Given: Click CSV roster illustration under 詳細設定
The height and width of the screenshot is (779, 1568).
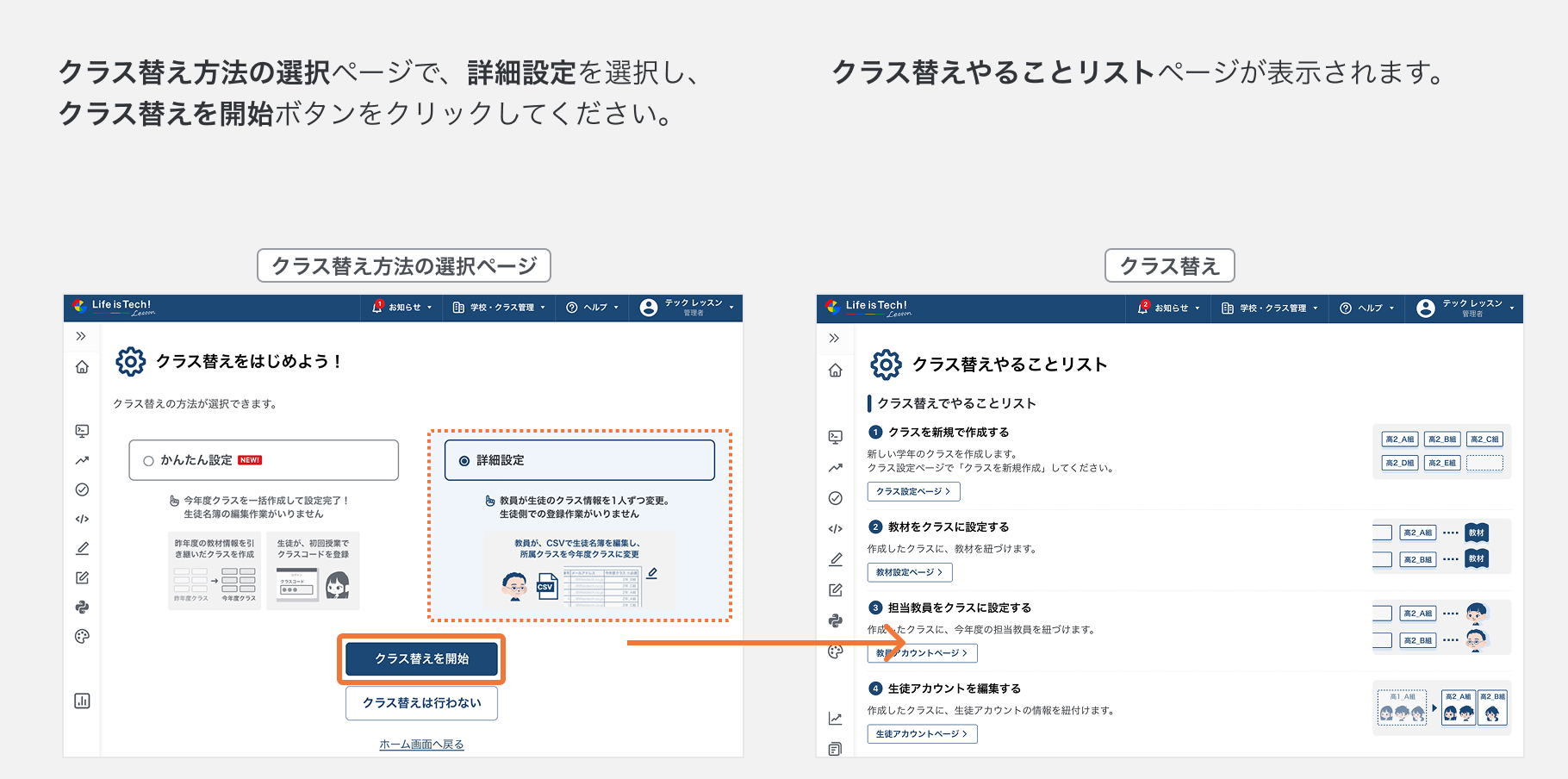Looking at the screenshot, I should (x=580, y=570).
